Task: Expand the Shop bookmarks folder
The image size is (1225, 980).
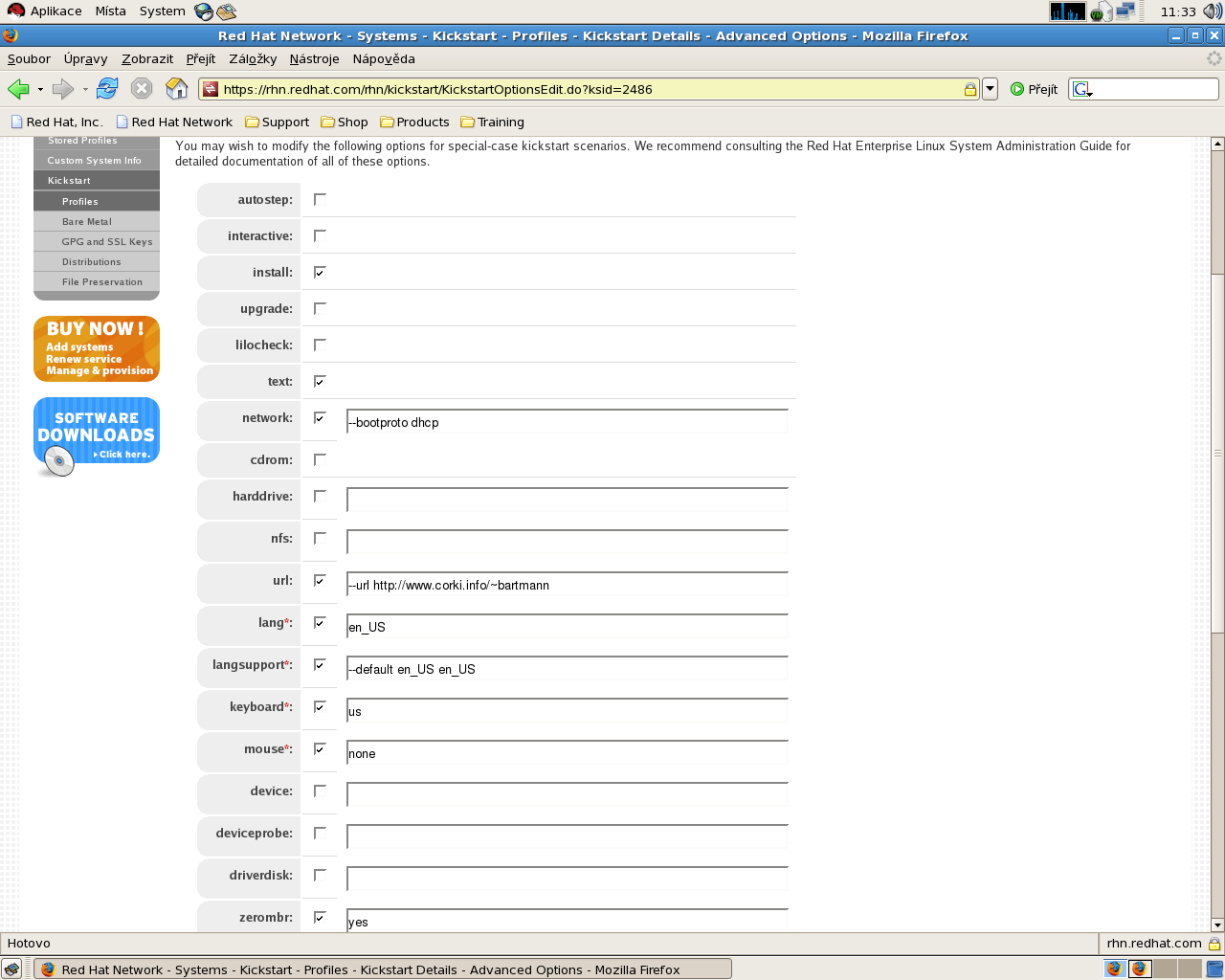Action: click(345, 122)
